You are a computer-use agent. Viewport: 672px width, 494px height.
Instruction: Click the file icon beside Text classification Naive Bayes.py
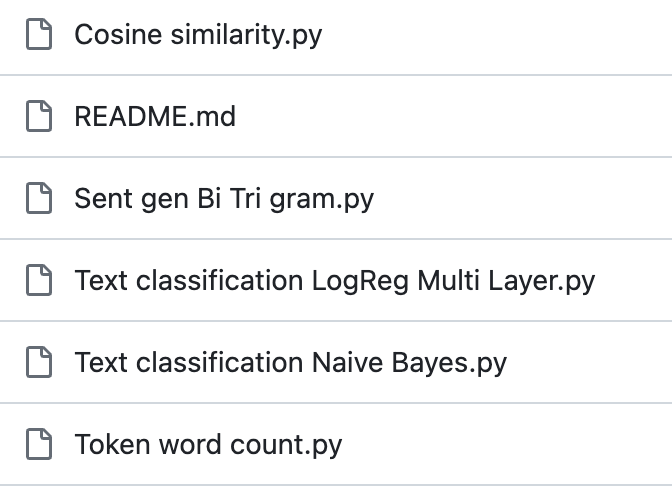(39, 362)
